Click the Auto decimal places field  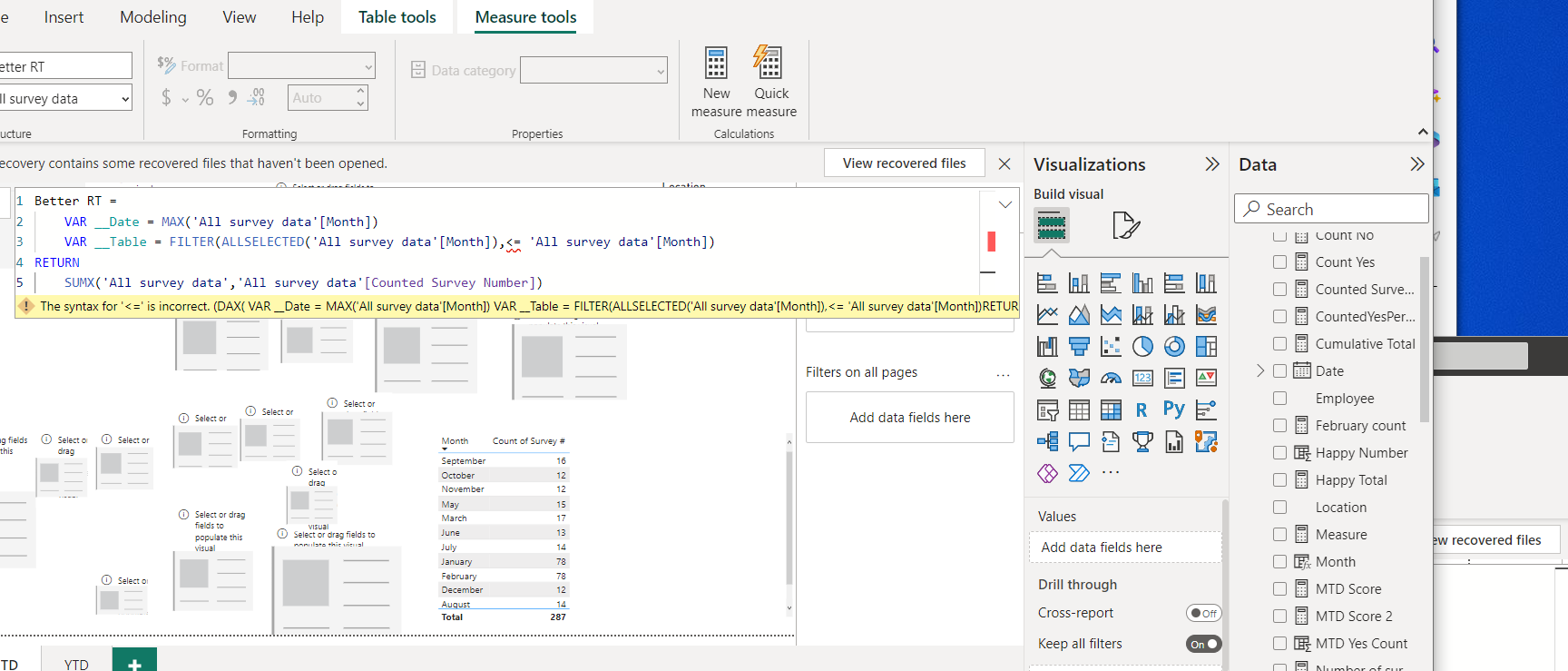[x=328, y=97]
